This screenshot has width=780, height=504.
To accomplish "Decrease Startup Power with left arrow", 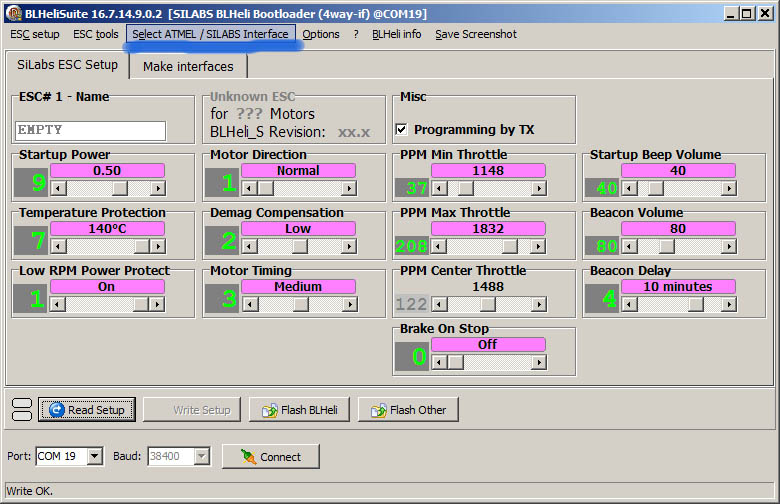I will 58,188.
